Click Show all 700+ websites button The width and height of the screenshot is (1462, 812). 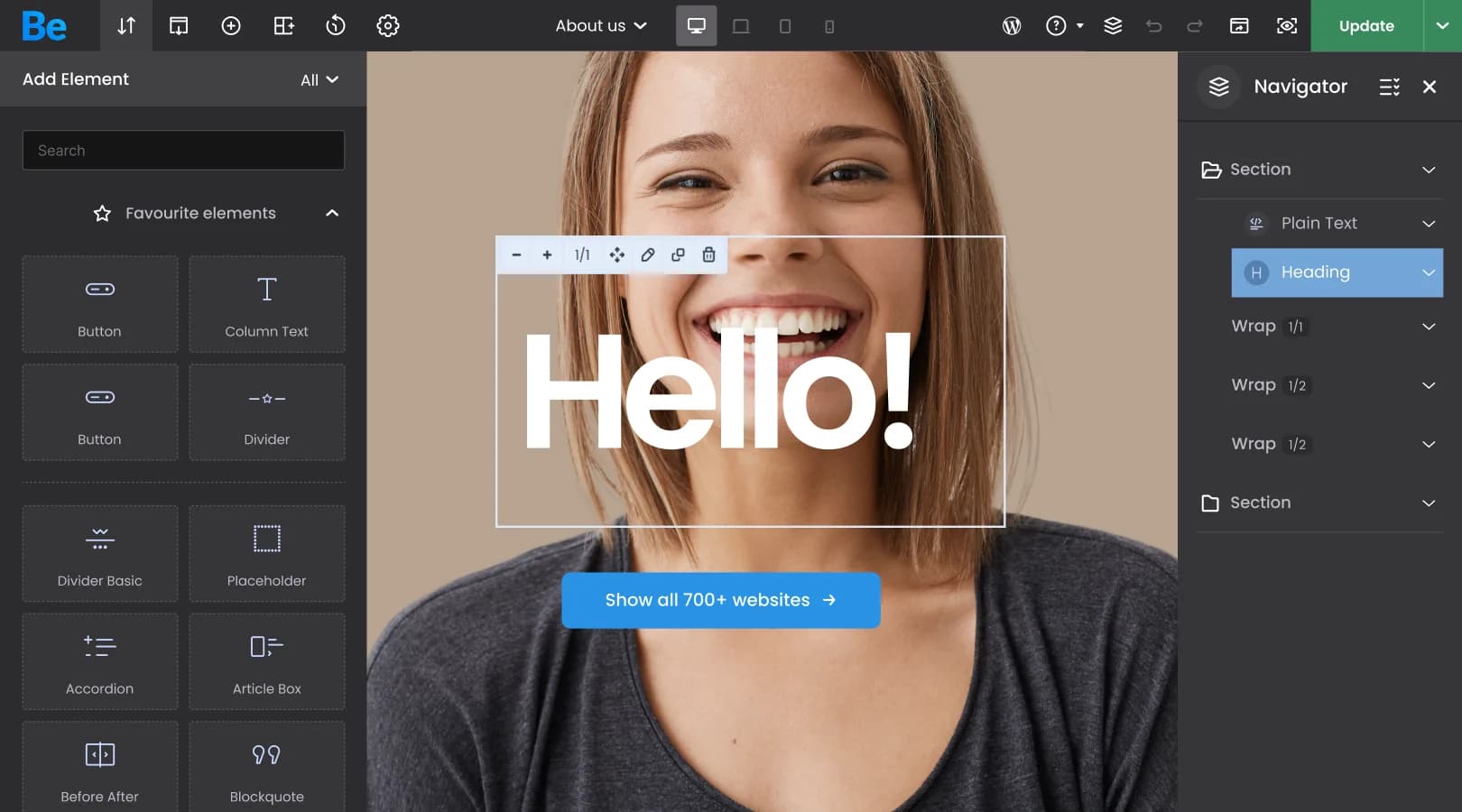click(721, 600)
